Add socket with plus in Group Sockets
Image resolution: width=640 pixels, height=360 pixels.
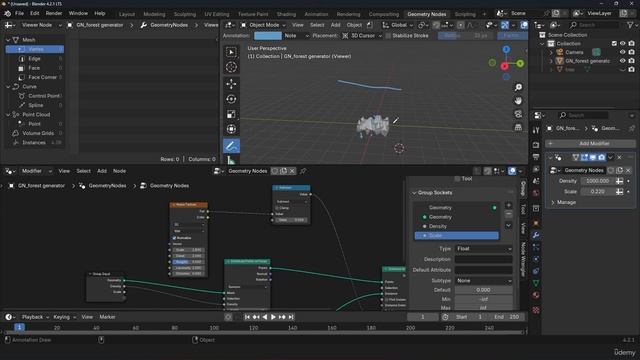click(x=509, y=205)
